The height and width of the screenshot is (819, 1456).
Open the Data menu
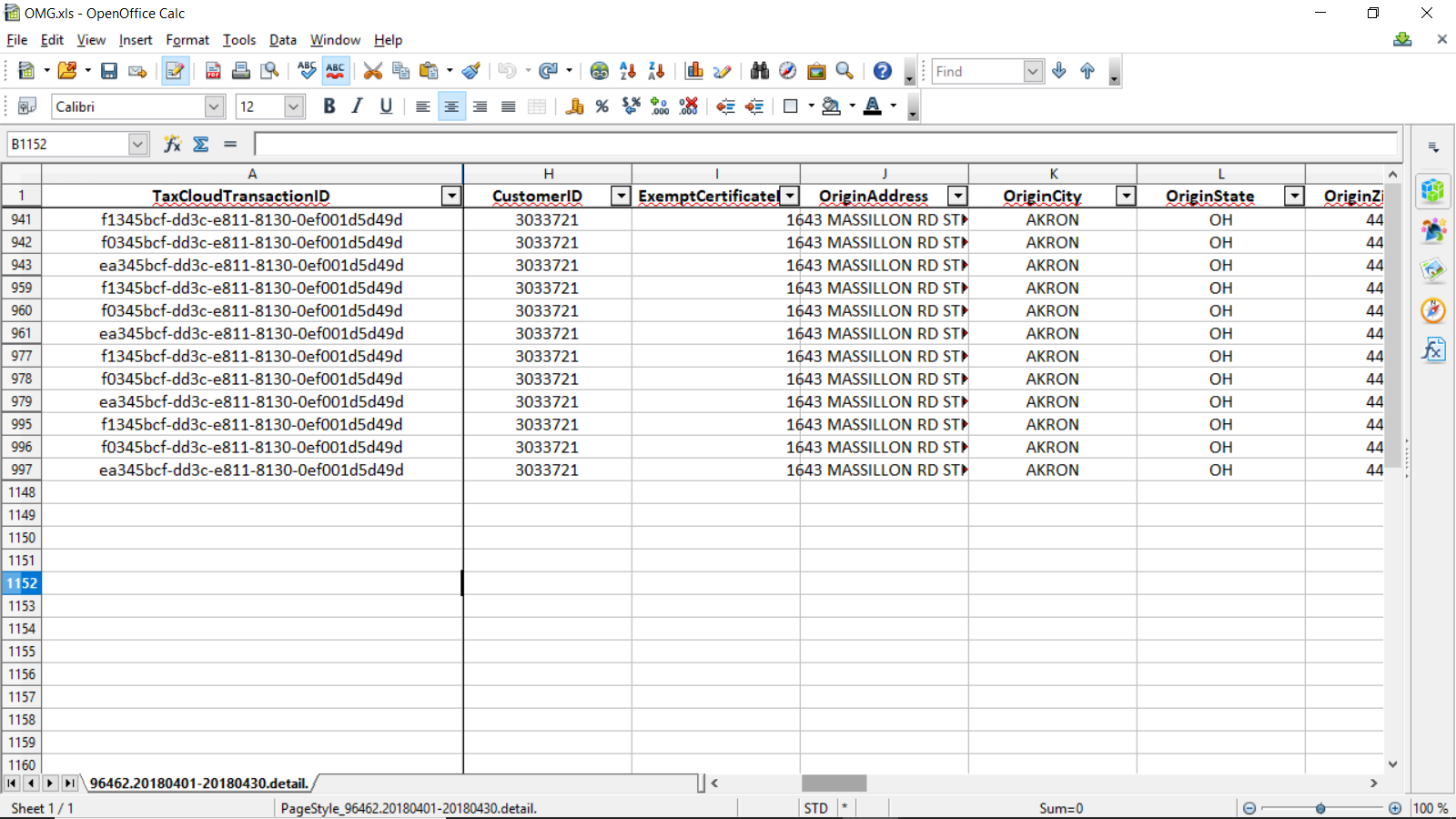[282, 40]
